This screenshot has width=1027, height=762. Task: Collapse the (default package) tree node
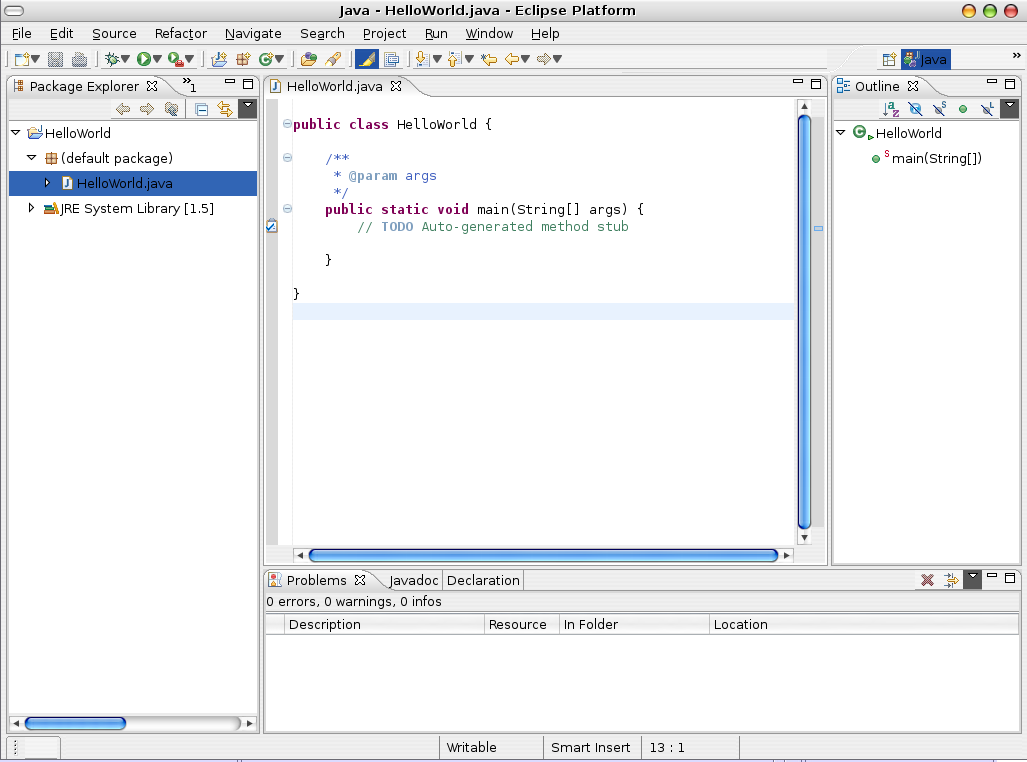point(31,157)
